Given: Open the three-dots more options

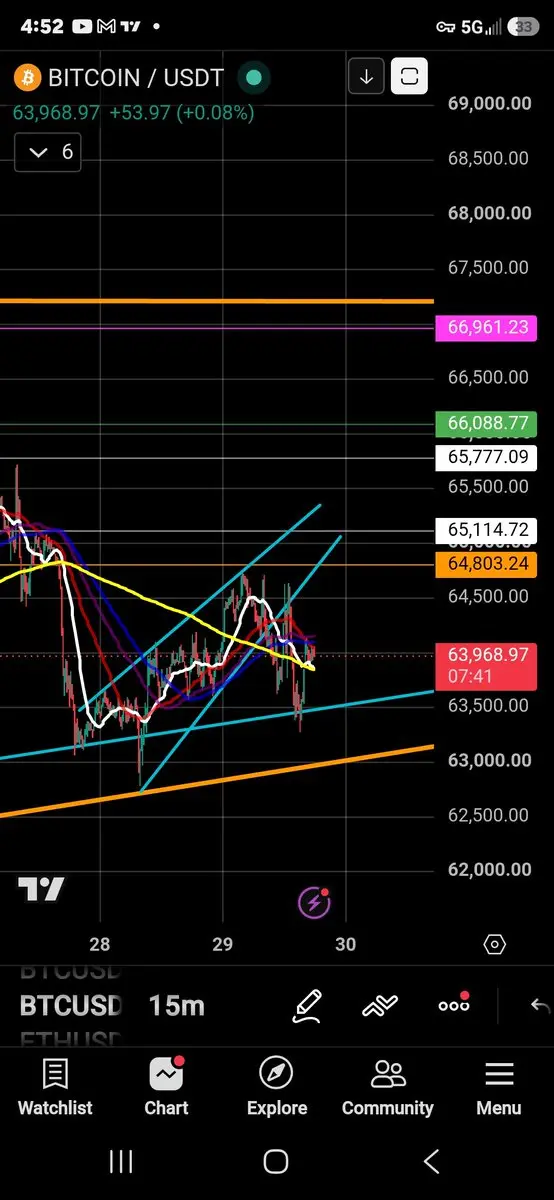Looking at the screenshot, I should 454,1004.
